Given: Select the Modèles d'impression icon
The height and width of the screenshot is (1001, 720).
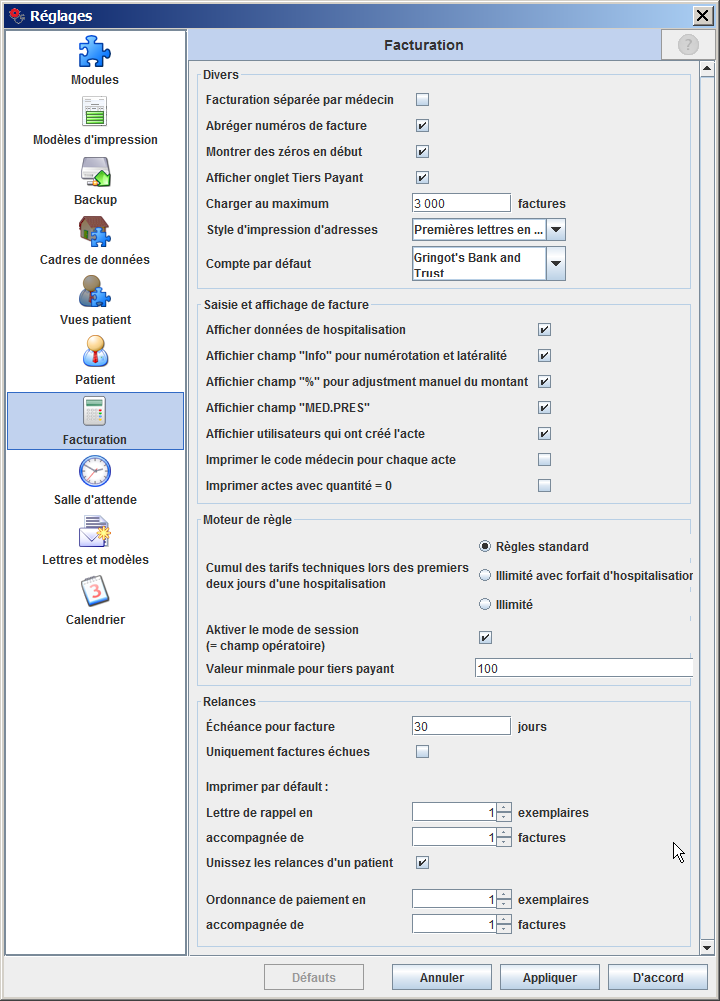Looking at the screenshot, I should point(95,111).
